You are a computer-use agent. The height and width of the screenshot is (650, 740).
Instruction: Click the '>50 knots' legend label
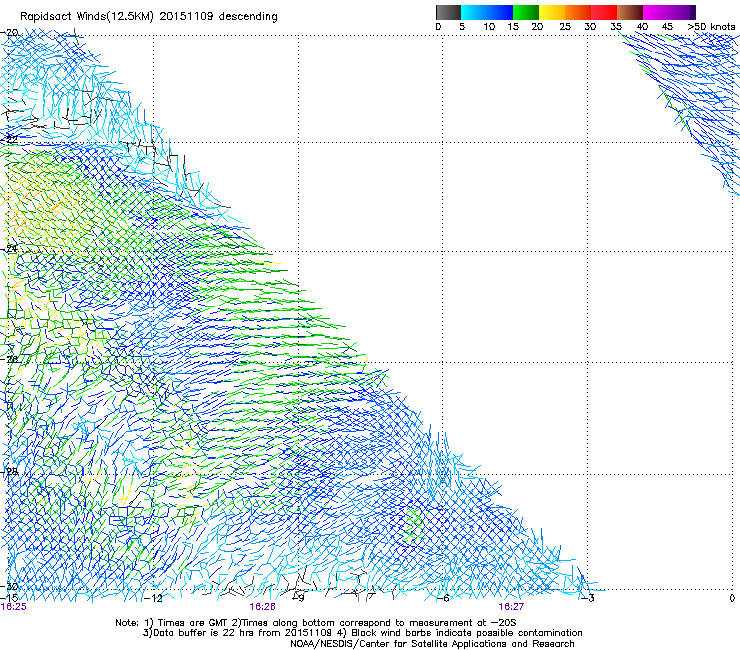click(711, 27)
